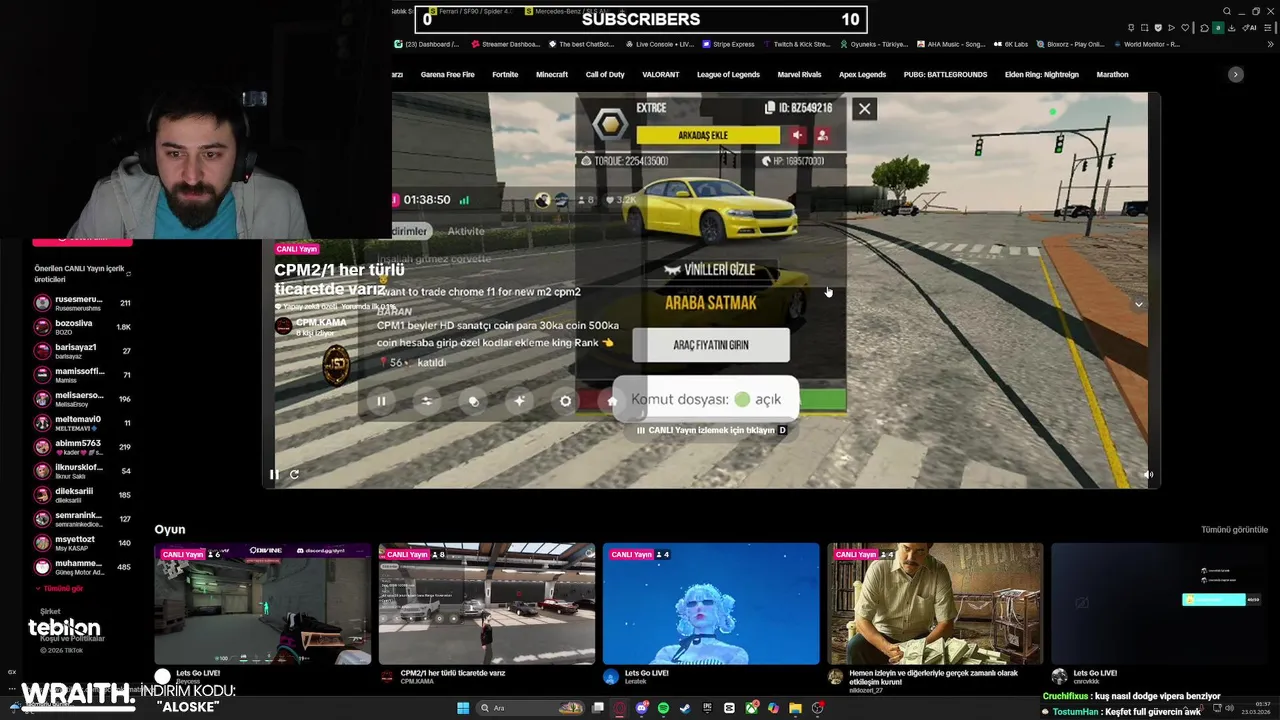The height and width of the screenshot is (720, 1280).
Task: Select the Call of Duty category
Action: 605,75
